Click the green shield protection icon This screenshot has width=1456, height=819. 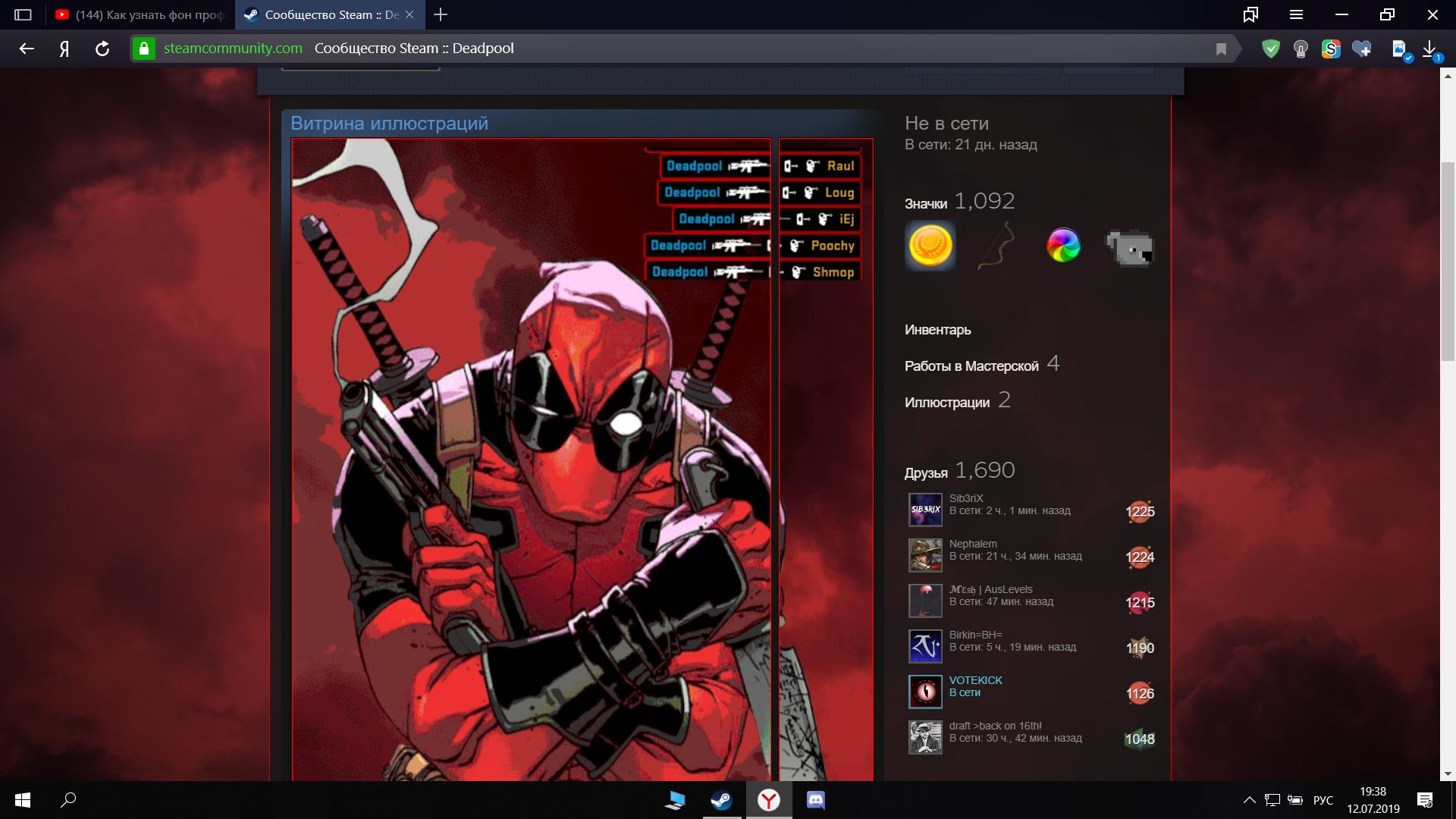click(1270, 49)
